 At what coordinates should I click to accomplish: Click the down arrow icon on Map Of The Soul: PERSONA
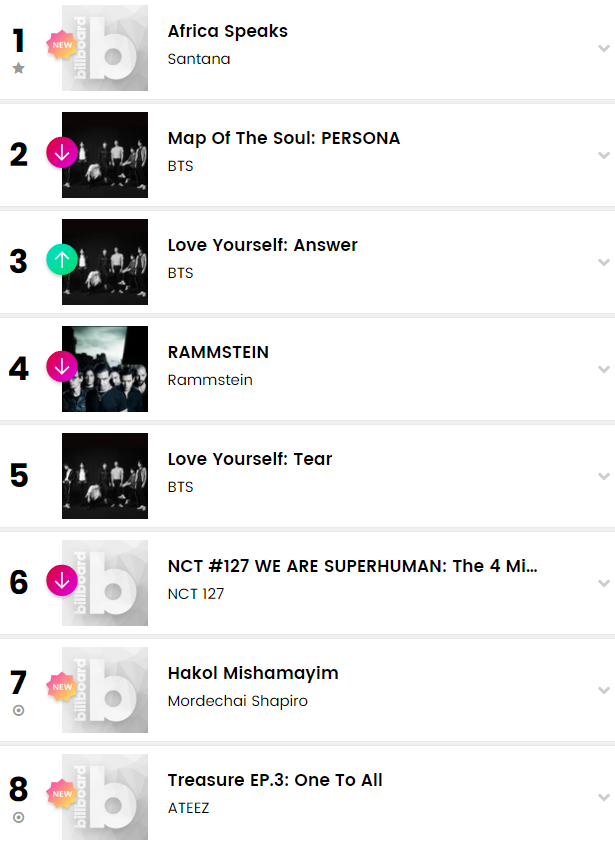(x=62, y=153)
